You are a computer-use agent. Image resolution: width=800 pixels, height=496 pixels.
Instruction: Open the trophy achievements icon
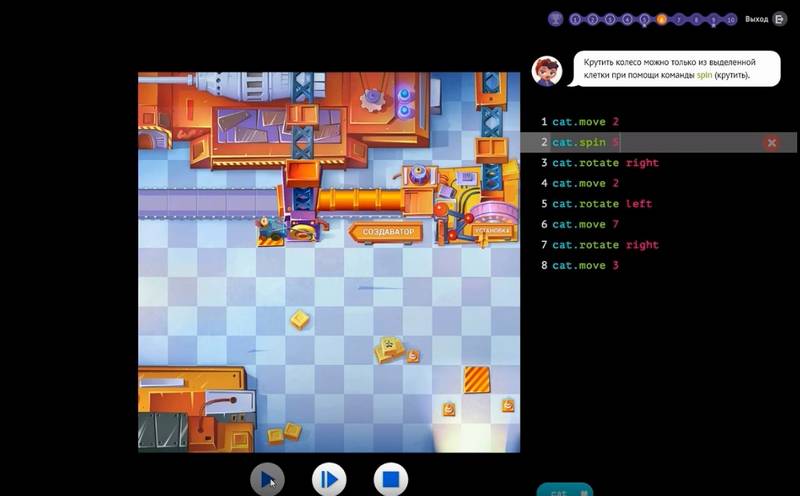point(555,19)
